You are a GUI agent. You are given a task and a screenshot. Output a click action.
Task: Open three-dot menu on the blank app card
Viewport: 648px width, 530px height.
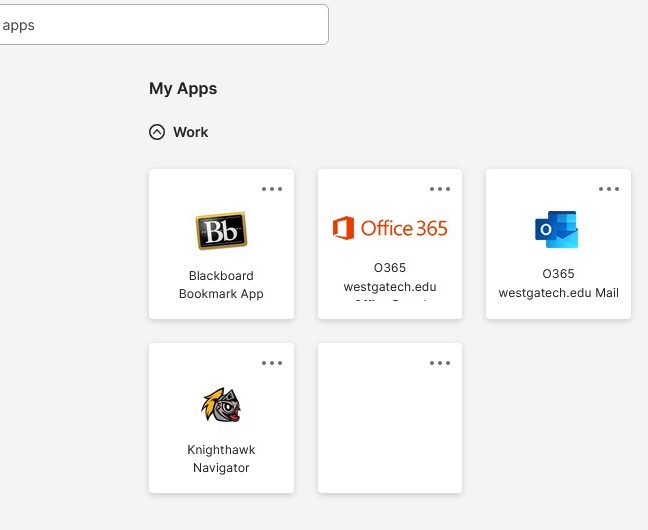pos(440,363)
